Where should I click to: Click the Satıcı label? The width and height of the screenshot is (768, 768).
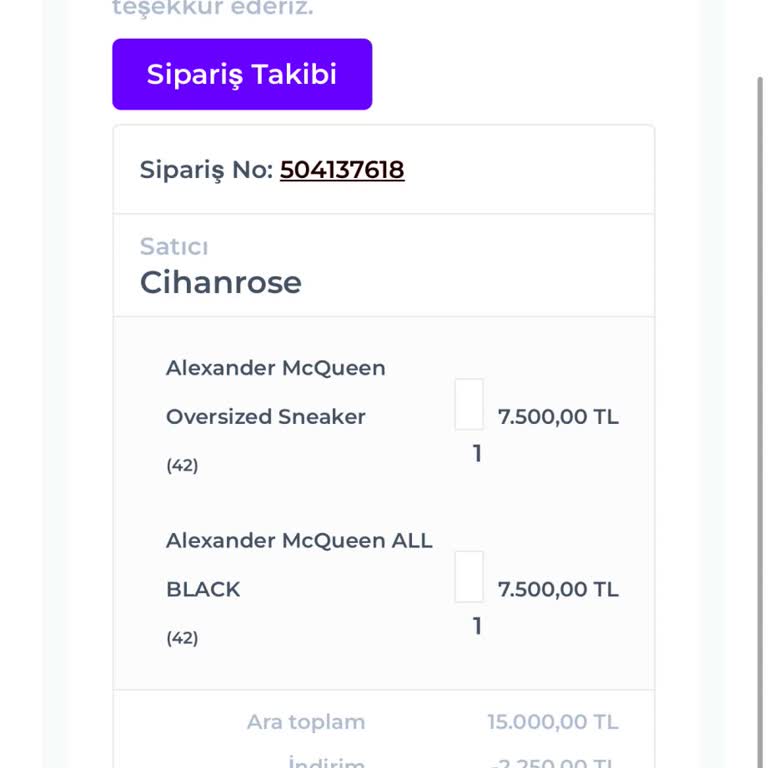174,246
